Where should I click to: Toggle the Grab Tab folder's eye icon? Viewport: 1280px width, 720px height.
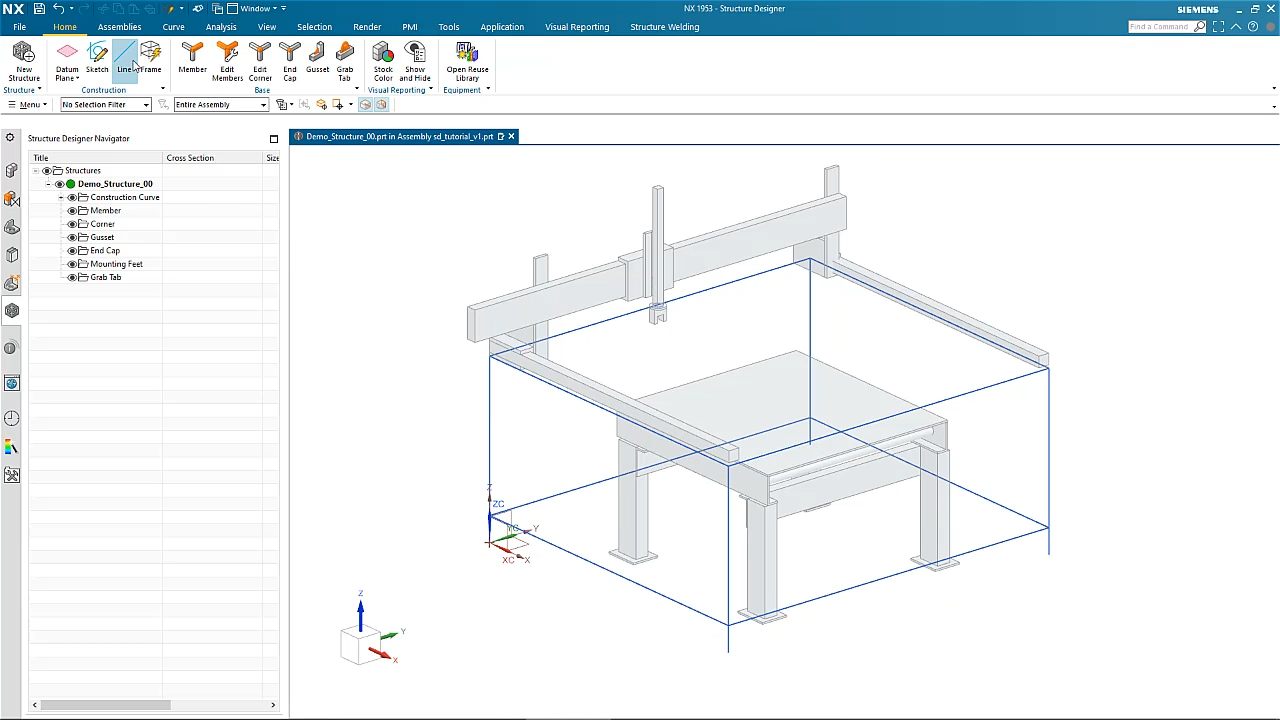(x=71, y=277)
